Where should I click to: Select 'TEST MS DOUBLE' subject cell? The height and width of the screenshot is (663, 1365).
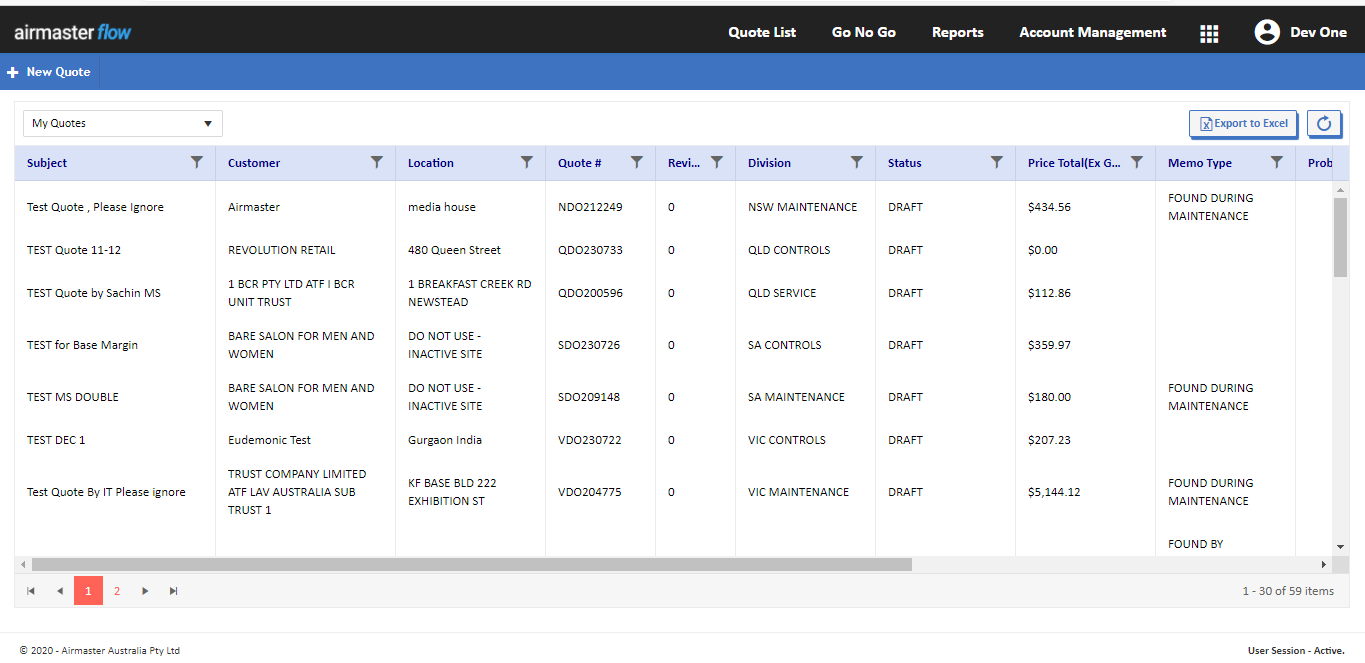(x=115, y=397)
